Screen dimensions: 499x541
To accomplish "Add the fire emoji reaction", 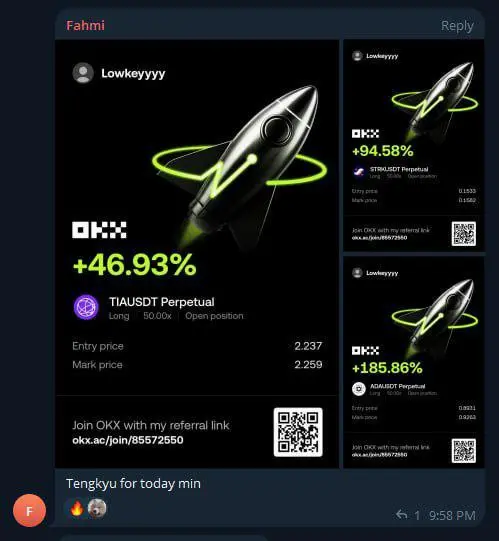I will 77,508.
